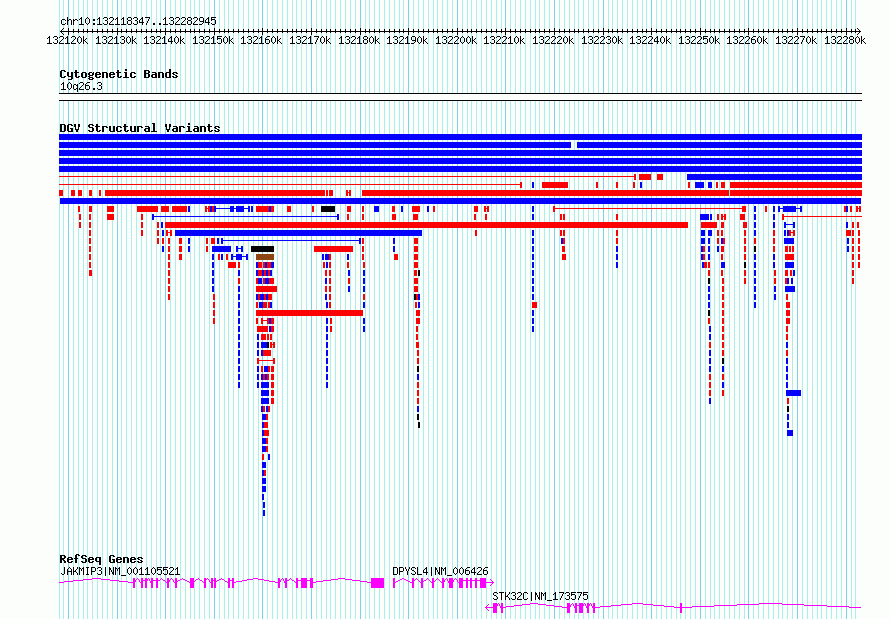Open the RefSeq Genes track title

[101, 559]
